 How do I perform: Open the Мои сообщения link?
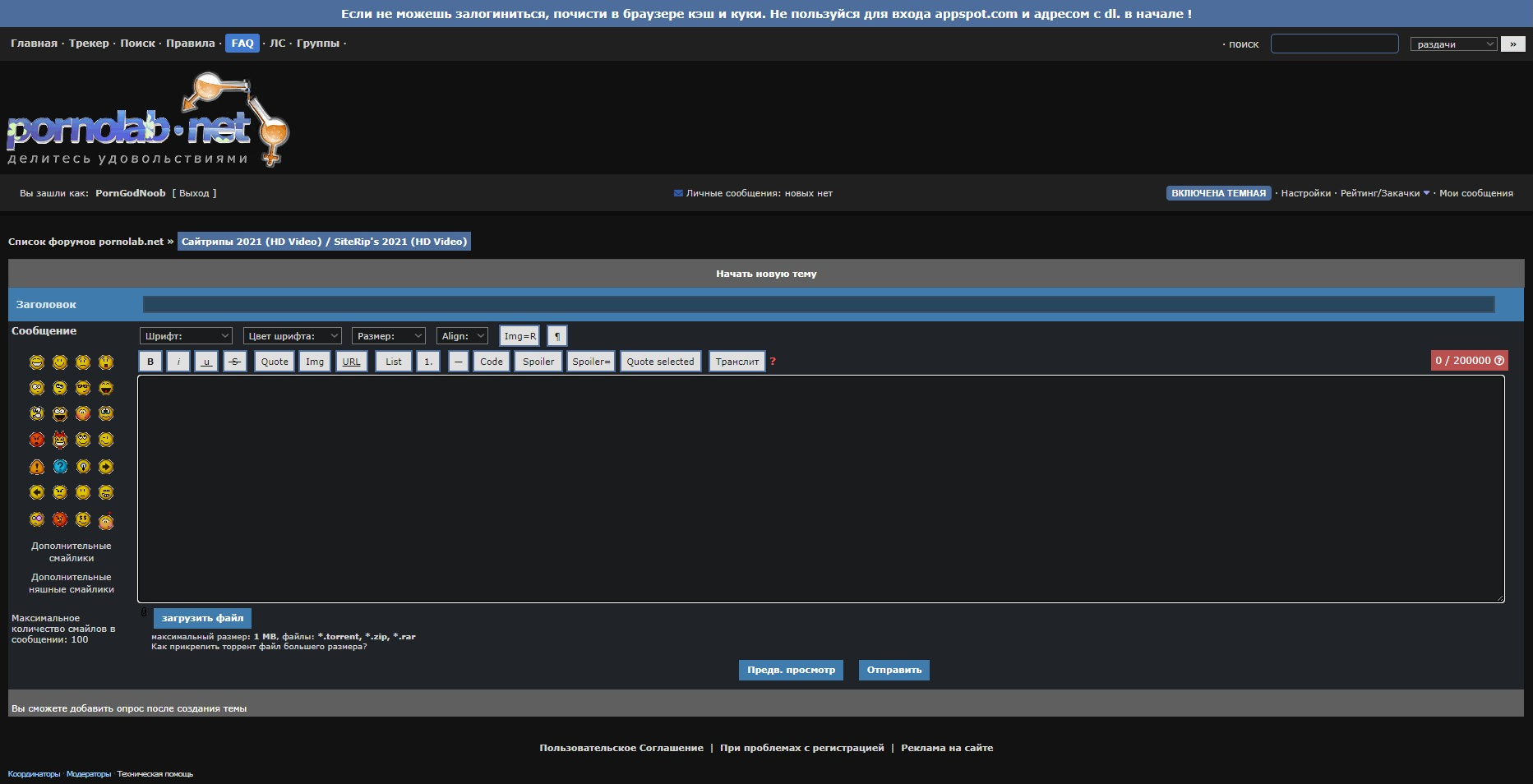(1475, 193)
